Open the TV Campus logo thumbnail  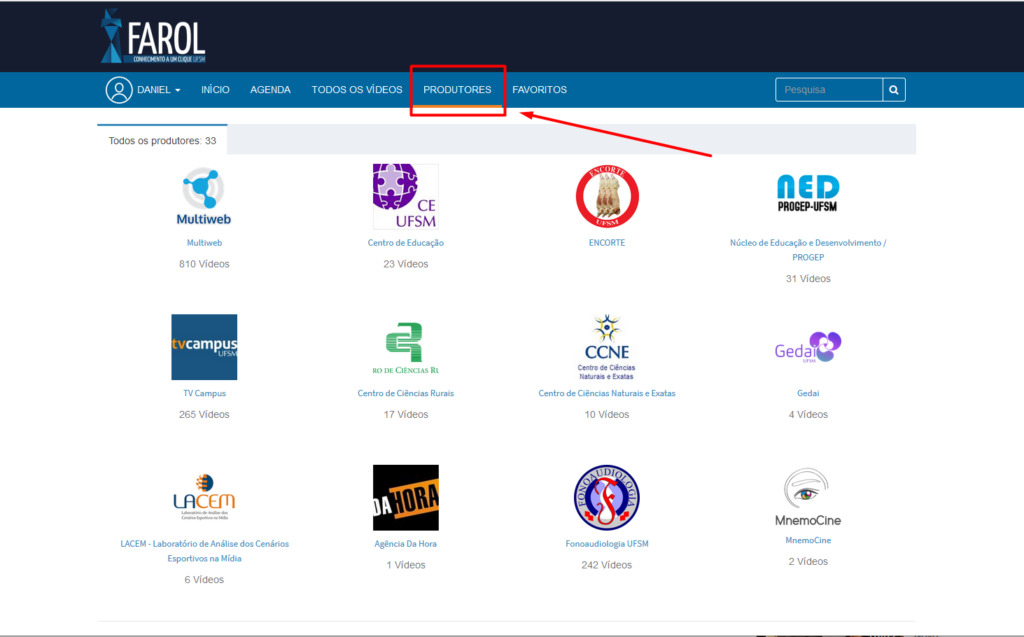coord(204,347)
